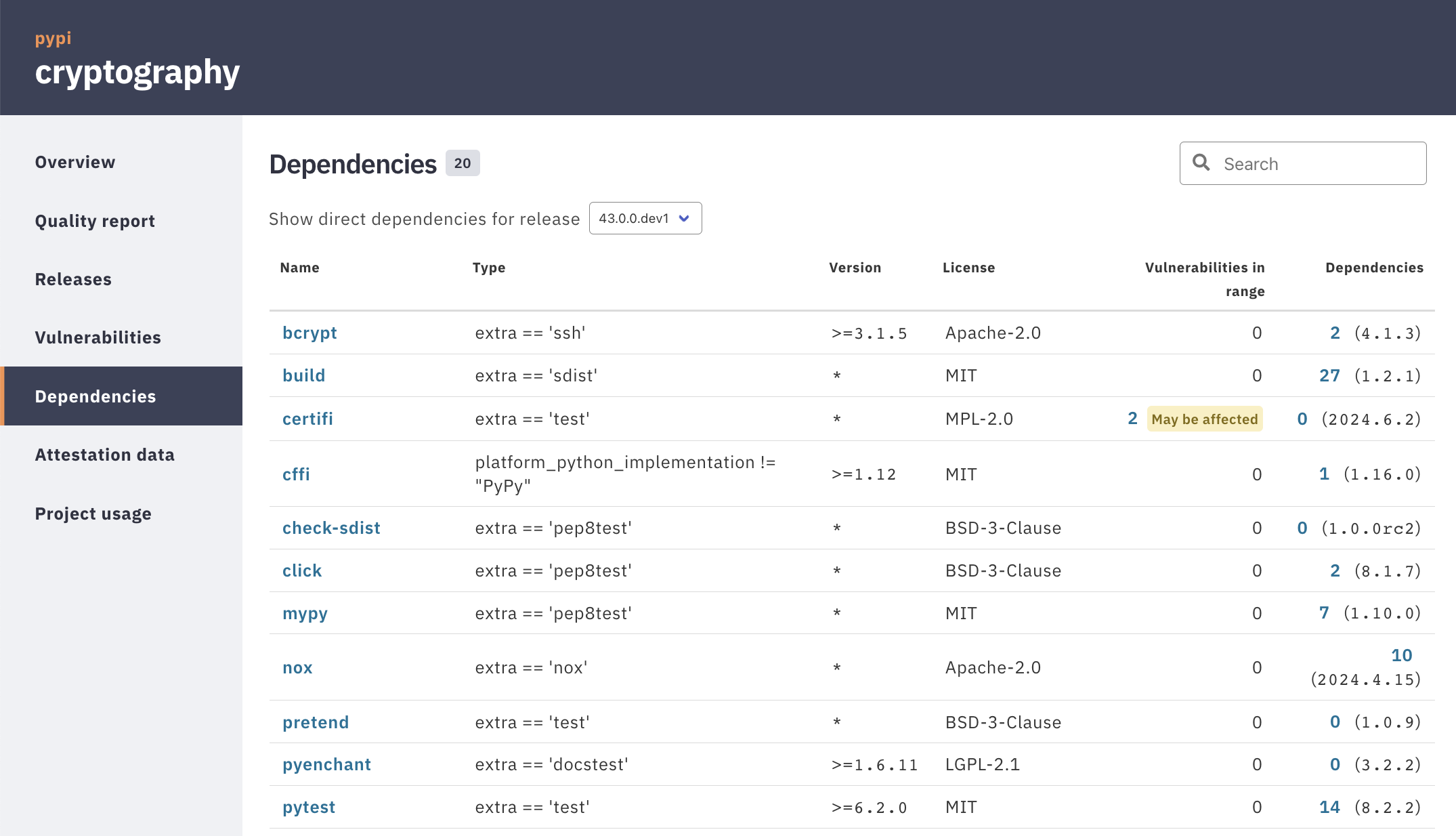Screen dimensions: 1456x836
Task: Open pretend's 0 dependencies count
Action: click(x=1335, y=722)
